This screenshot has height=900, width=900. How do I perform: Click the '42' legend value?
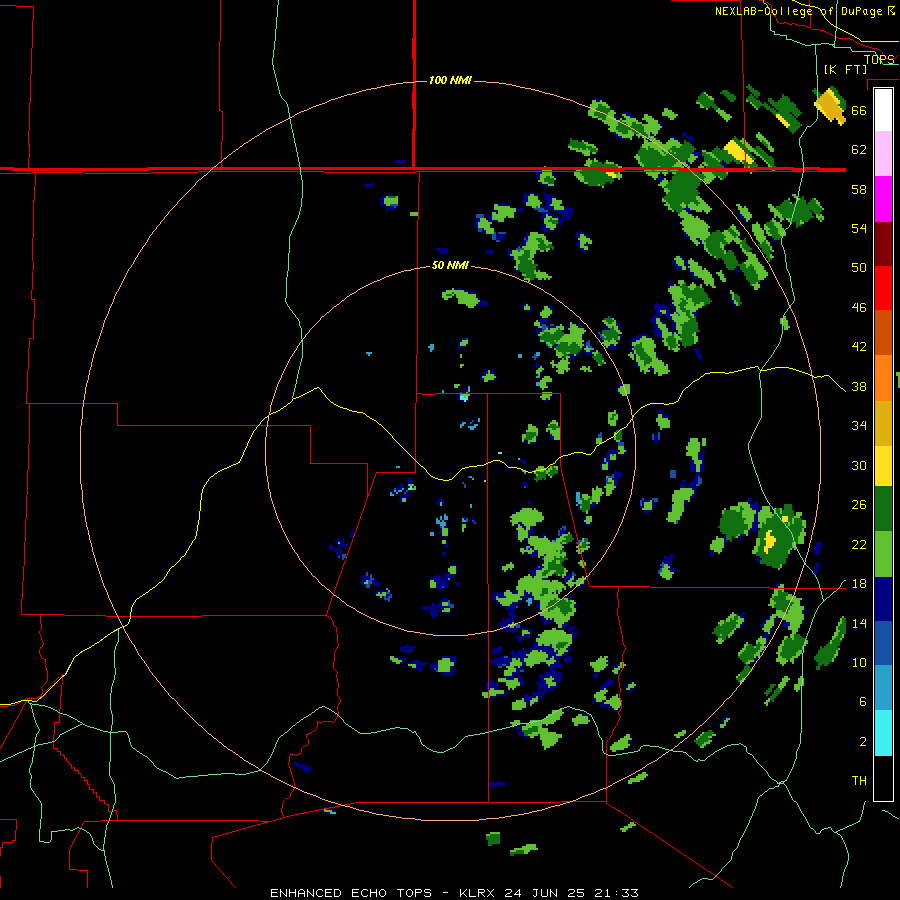point(859,347)
